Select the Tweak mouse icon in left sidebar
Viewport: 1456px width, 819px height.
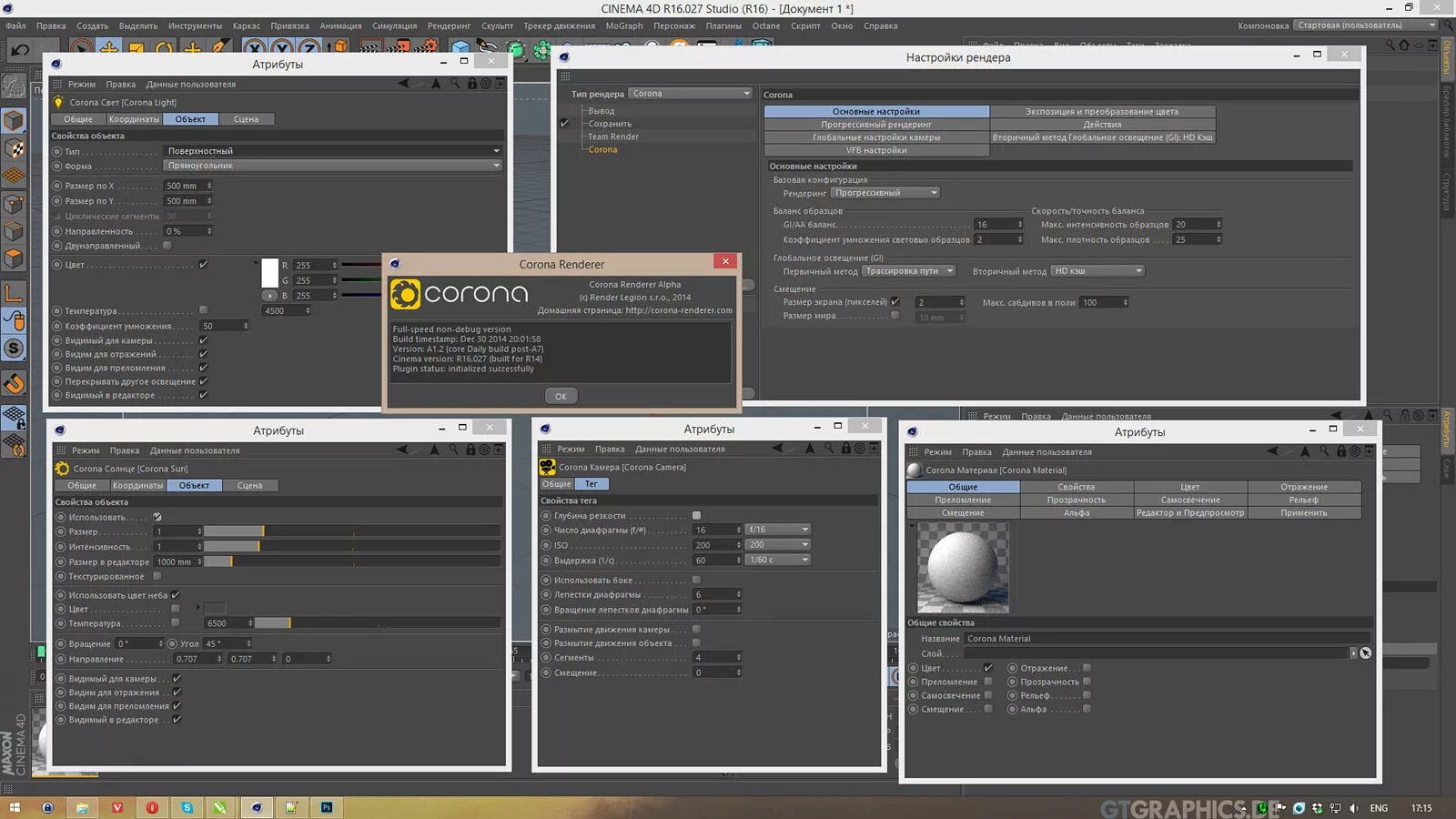14,320
